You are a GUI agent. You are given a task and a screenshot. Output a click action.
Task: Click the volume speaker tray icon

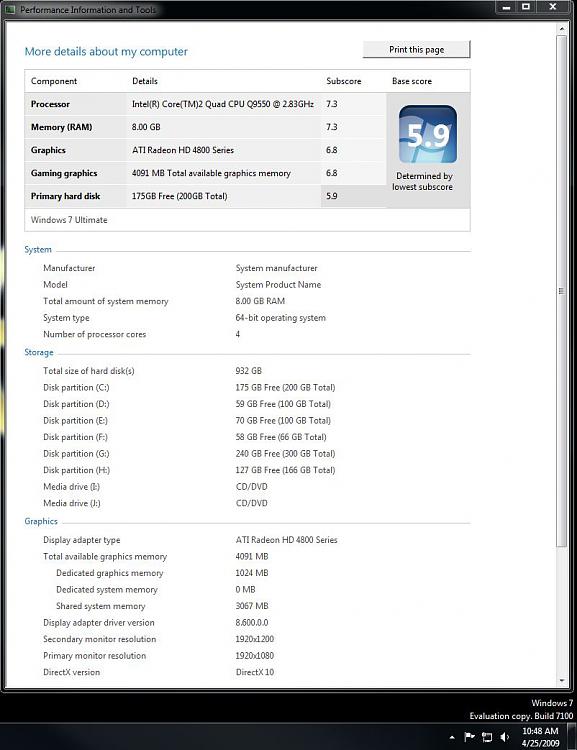point(504,737)
